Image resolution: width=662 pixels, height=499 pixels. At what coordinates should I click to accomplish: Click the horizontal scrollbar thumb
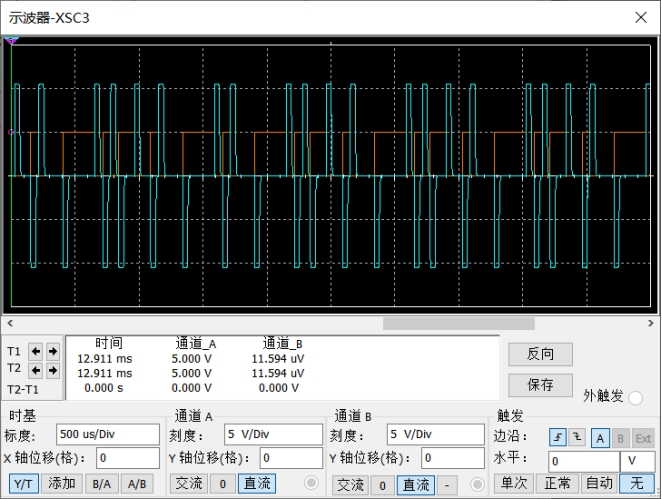pyautogui.click(x=459, y=323)
